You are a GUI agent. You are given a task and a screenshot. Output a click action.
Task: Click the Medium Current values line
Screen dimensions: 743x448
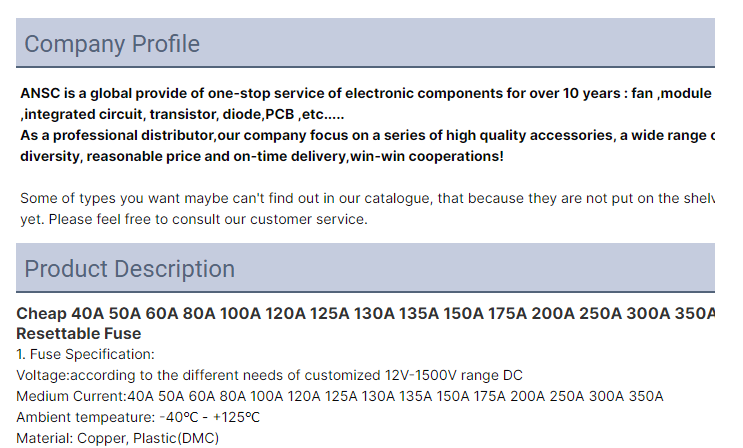coord(340,396)
